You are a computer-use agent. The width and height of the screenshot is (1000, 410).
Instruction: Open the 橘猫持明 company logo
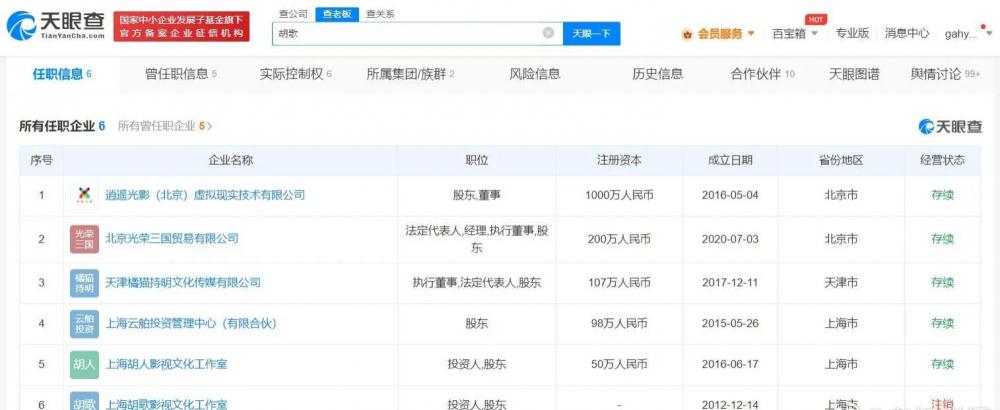point(84,283)
